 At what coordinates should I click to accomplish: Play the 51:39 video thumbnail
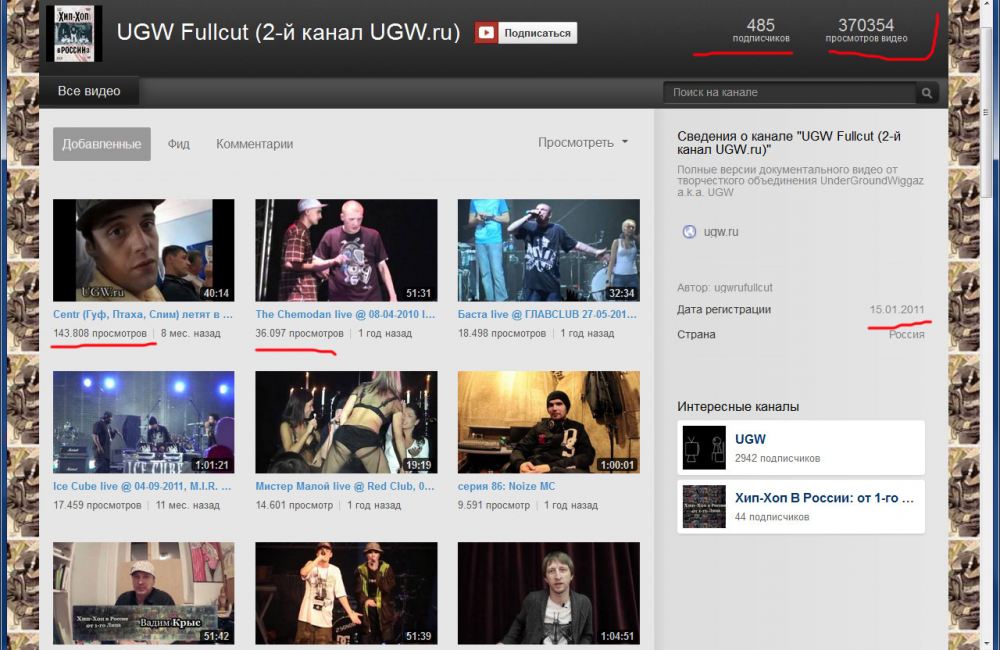point(346,593)
